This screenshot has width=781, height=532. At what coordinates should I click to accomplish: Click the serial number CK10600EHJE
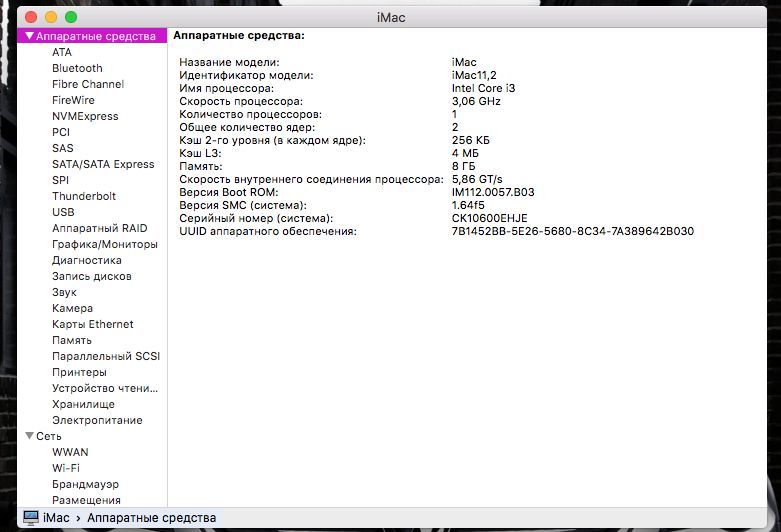point(490,218)
